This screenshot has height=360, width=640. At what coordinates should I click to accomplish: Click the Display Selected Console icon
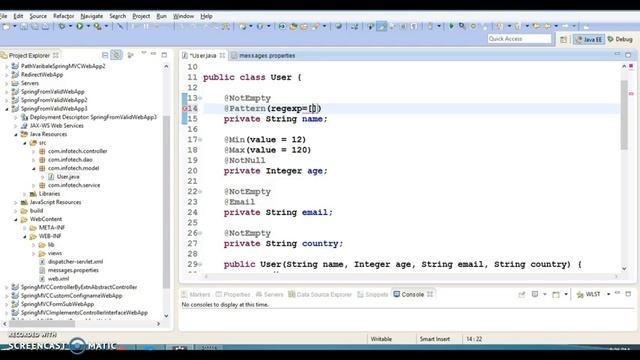coord(535,294)
